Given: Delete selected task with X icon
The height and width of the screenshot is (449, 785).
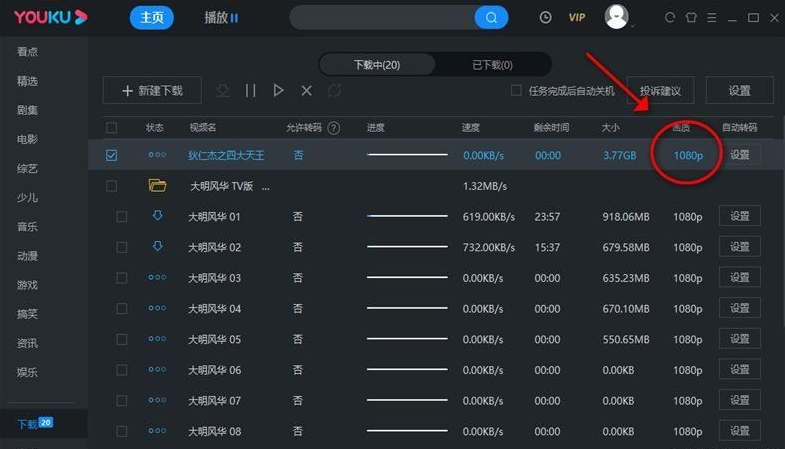Looking at the screenshot, I should tap(306, 91).
